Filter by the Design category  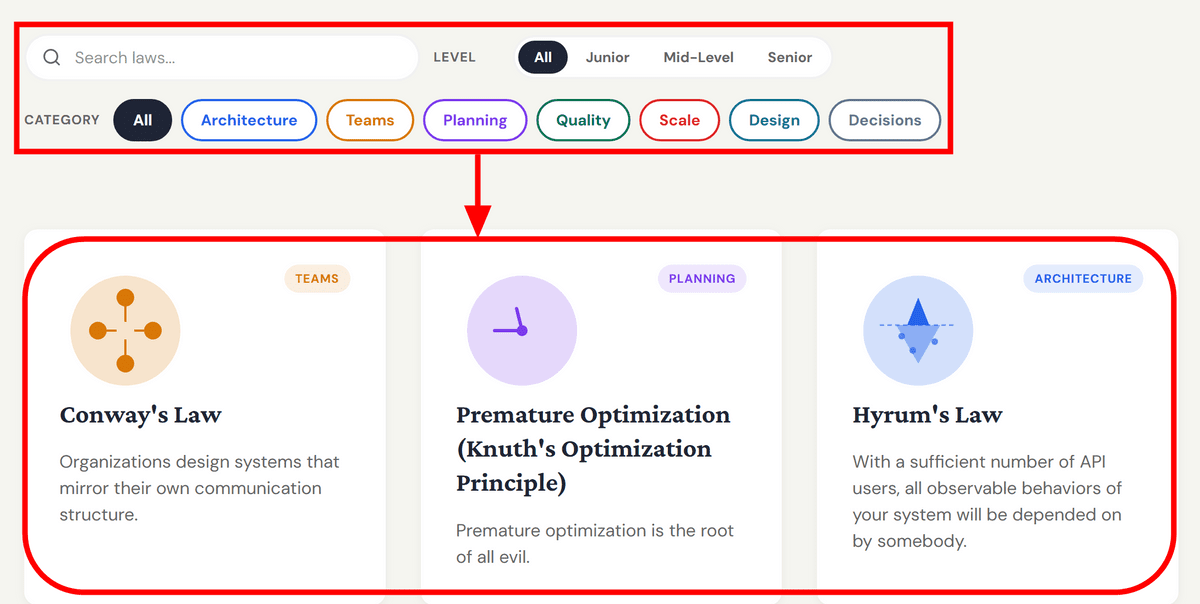(x=774, y=120)
